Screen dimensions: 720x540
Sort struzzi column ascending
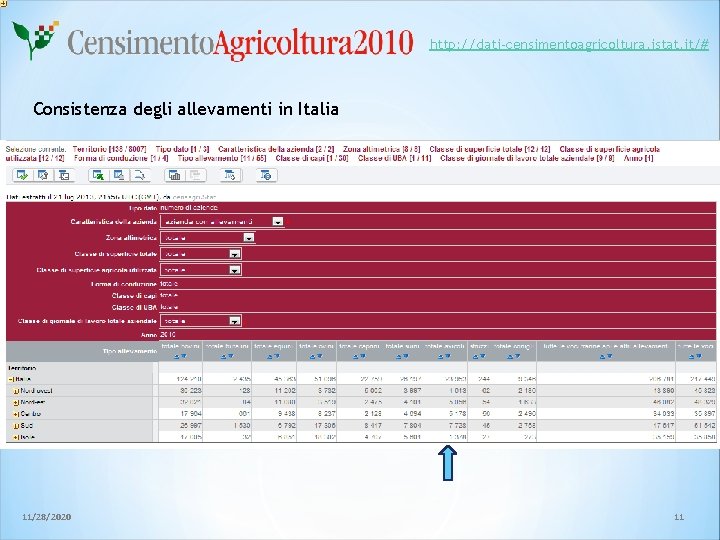pos(476,356)
